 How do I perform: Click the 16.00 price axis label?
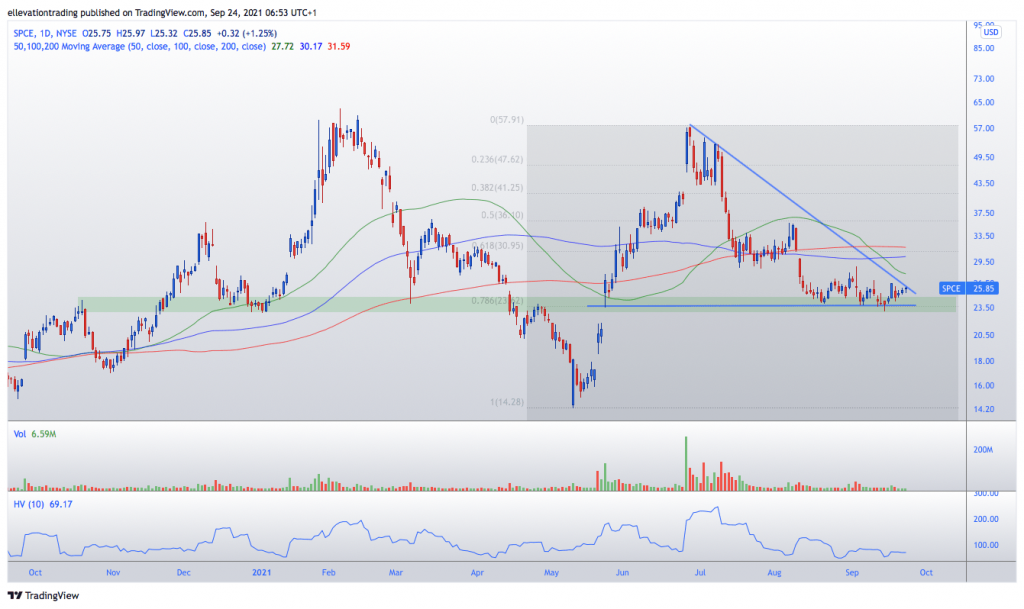tap(984, 385)
